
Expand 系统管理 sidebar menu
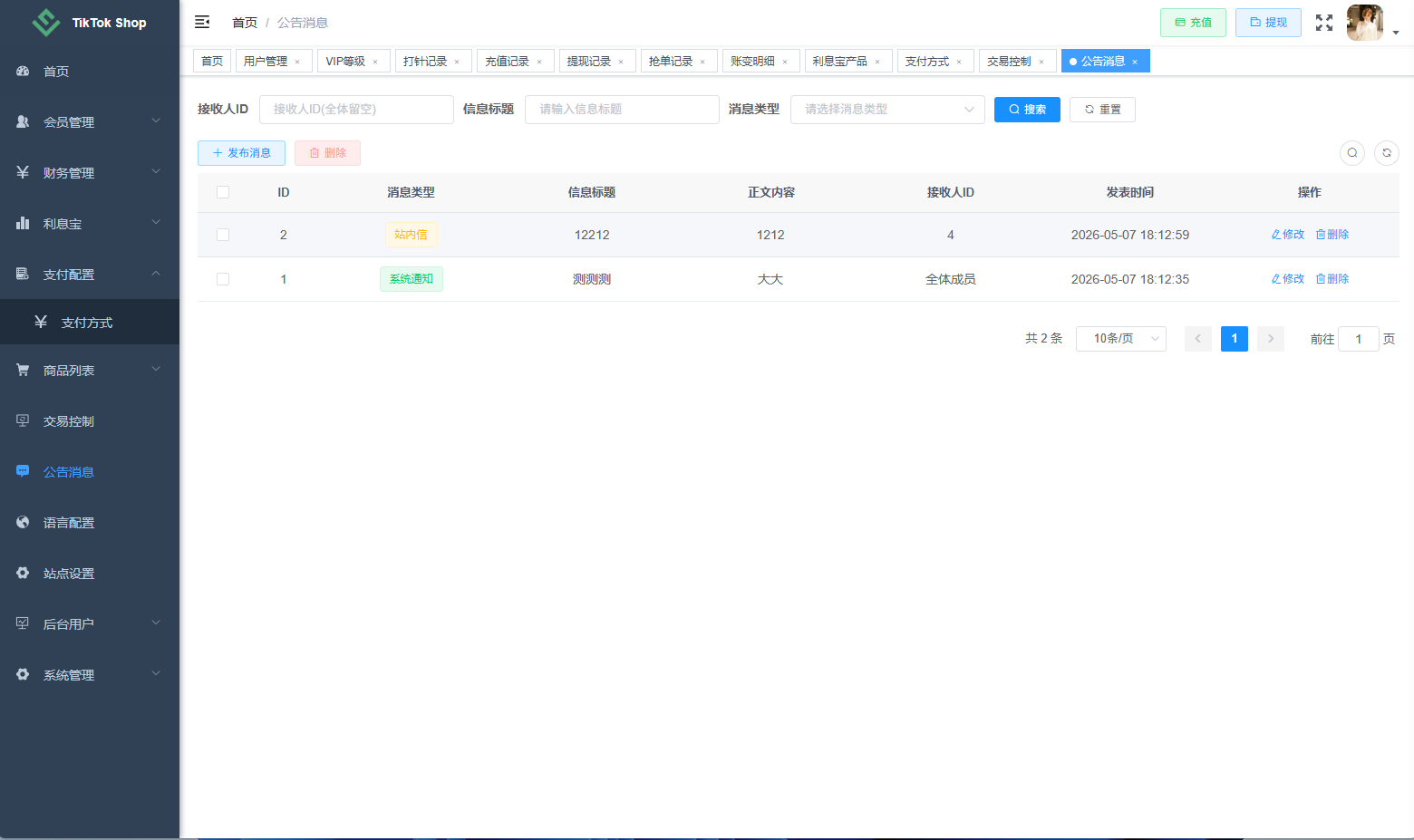coord(90,675)
